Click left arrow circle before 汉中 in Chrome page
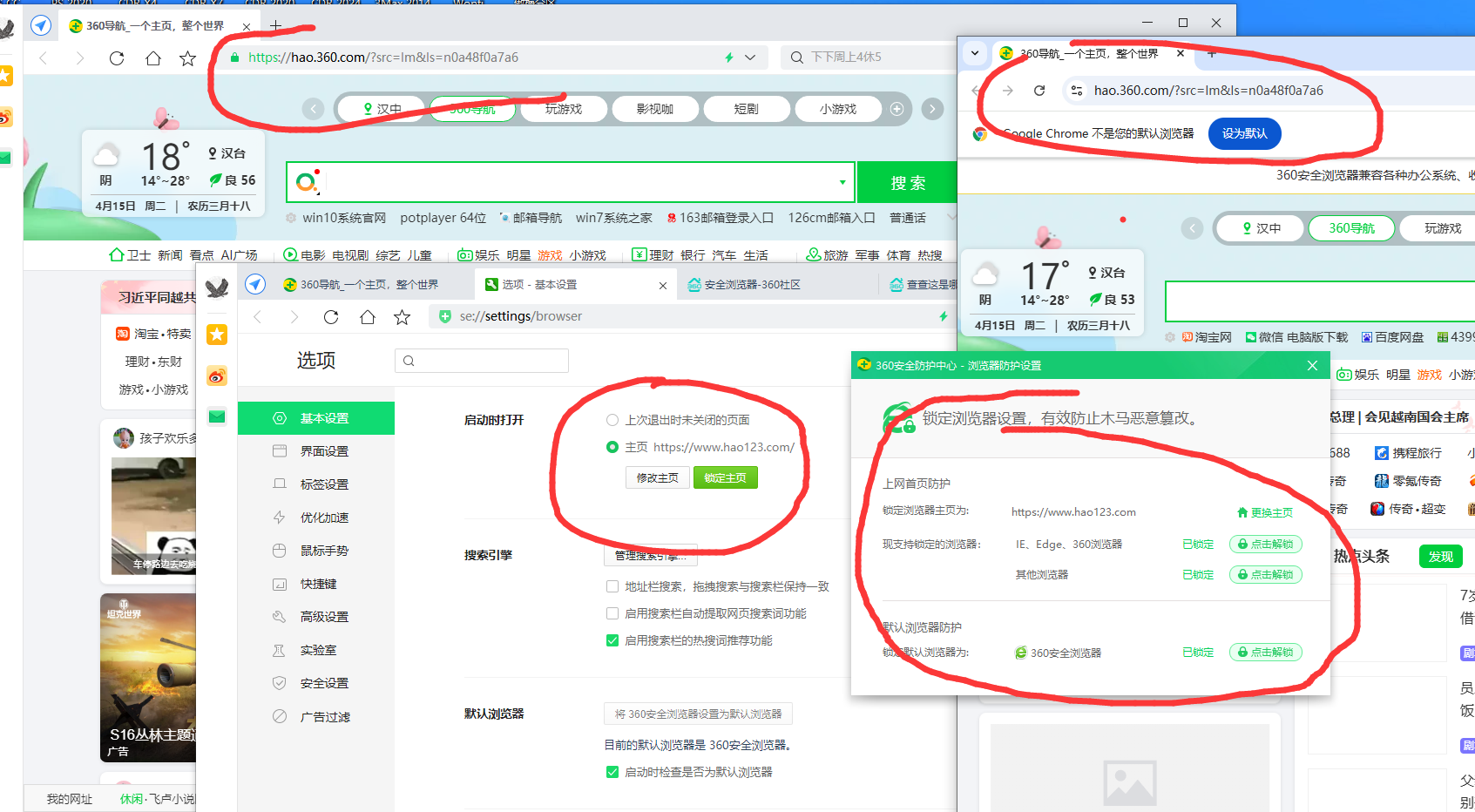1475x812 pixels. pyautogui.click(x=1192, y=228)
